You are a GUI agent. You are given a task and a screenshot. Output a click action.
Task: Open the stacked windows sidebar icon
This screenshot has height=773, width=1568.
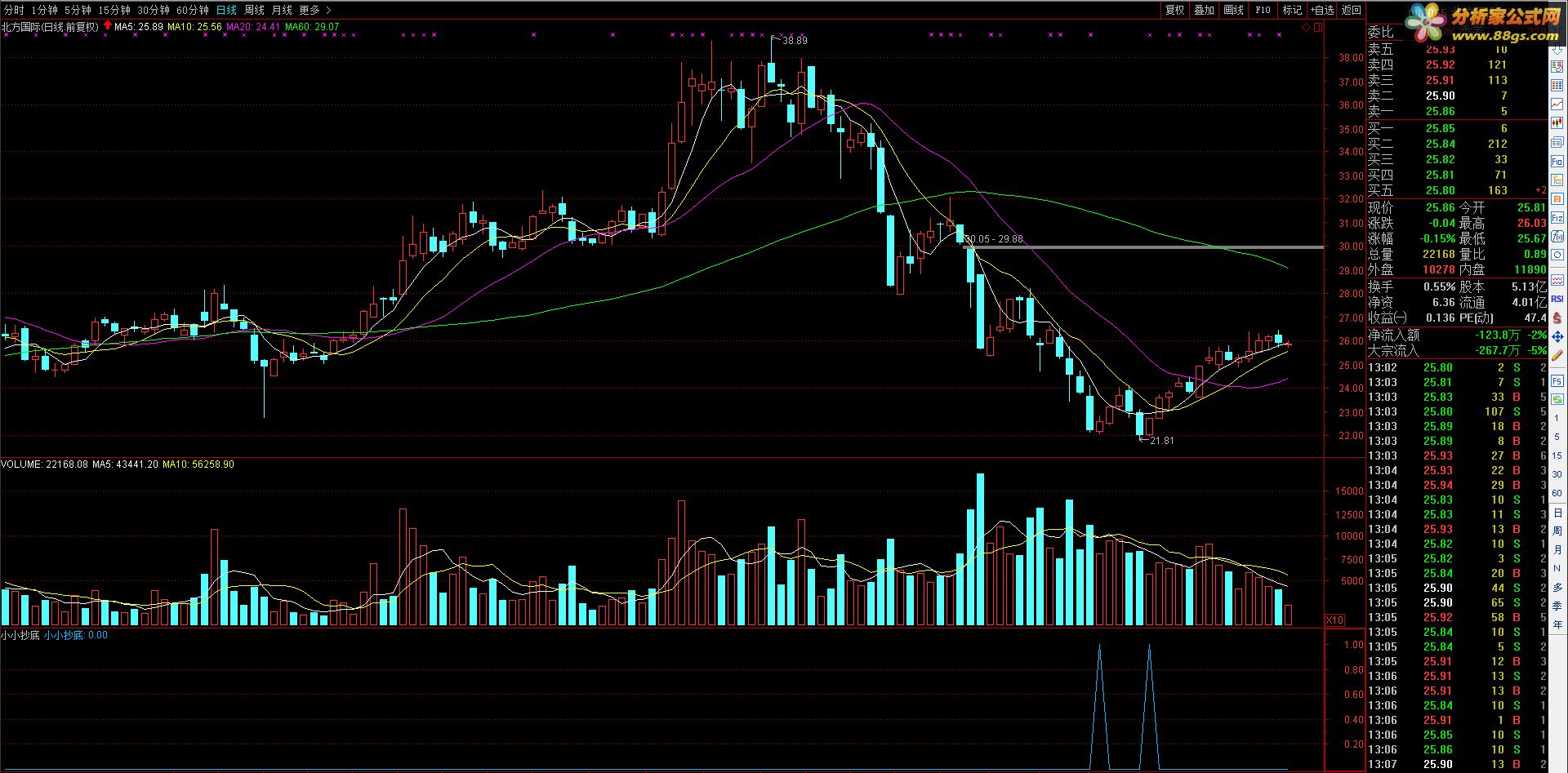coord(1557,142)
